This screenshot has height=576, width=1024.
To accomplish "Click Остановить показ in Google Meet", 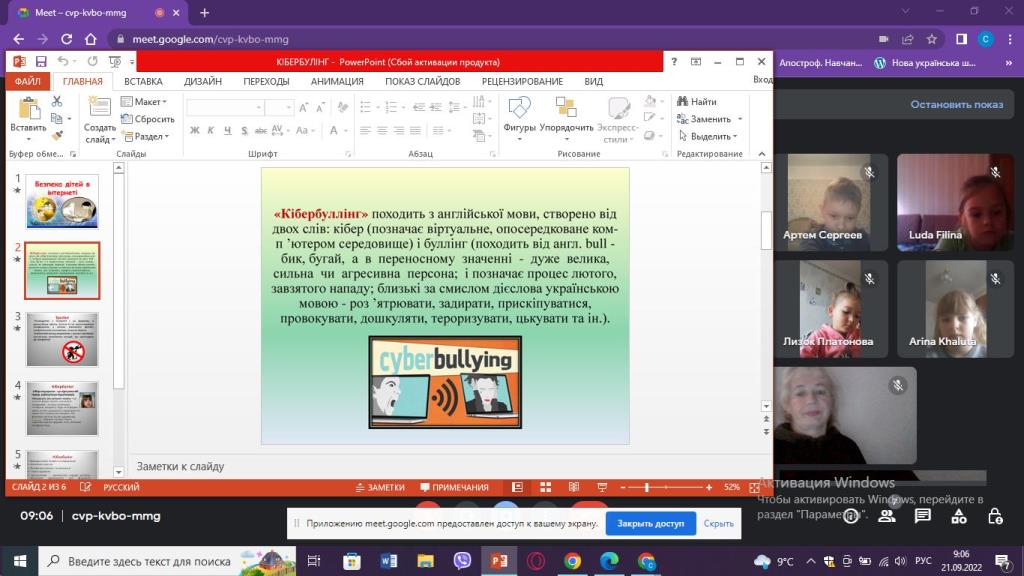I will [x=957, y=104].
